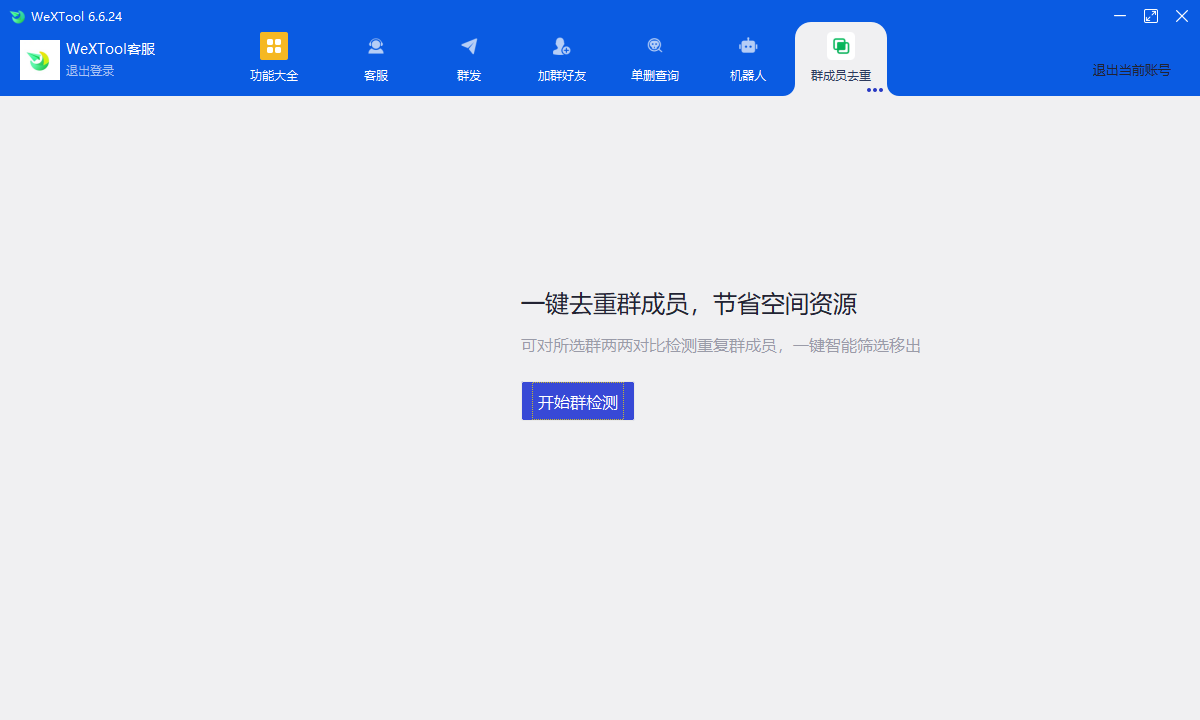Click the heading 一键去重群成员，节省空间资源

689,304
